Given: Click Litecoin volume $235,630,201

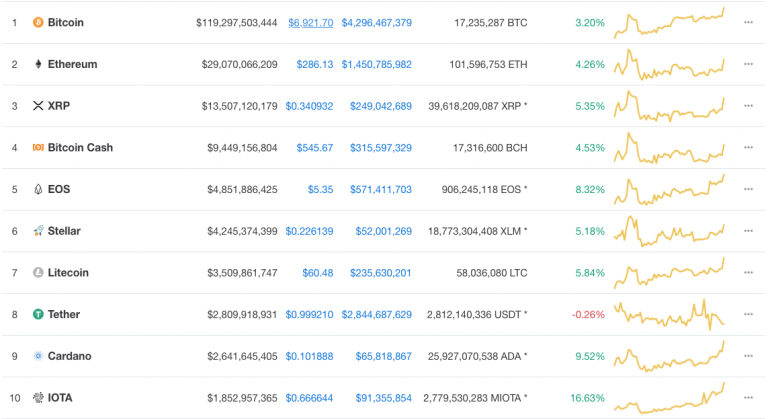Looking at the screenshot, I should click(381, 272).
